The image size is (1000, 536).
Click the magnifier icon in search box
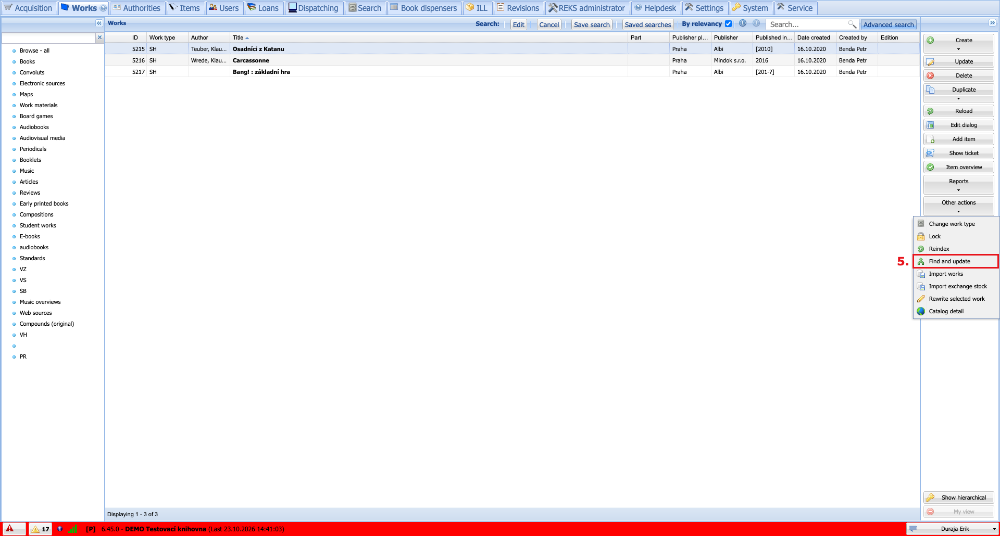tap(851, 24)
